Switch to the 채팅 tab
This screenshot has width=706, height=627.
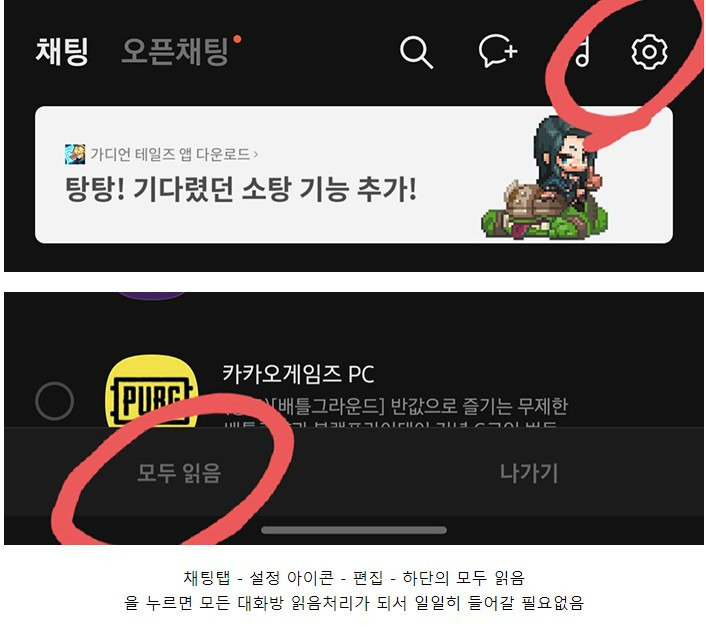pos(62,51)
